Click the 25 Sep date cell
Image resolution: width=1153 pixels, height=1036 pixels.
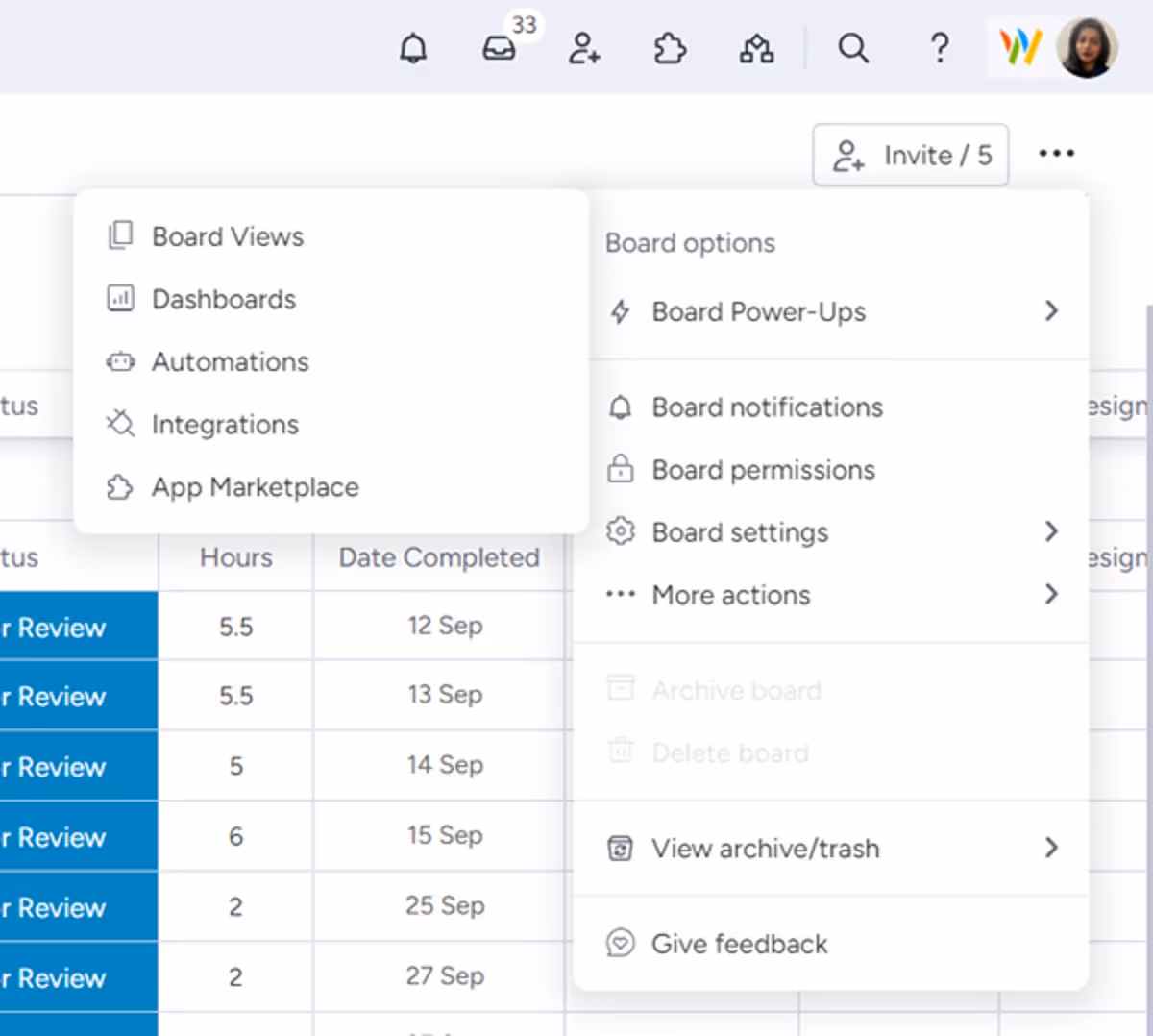(x=439, y=905)
